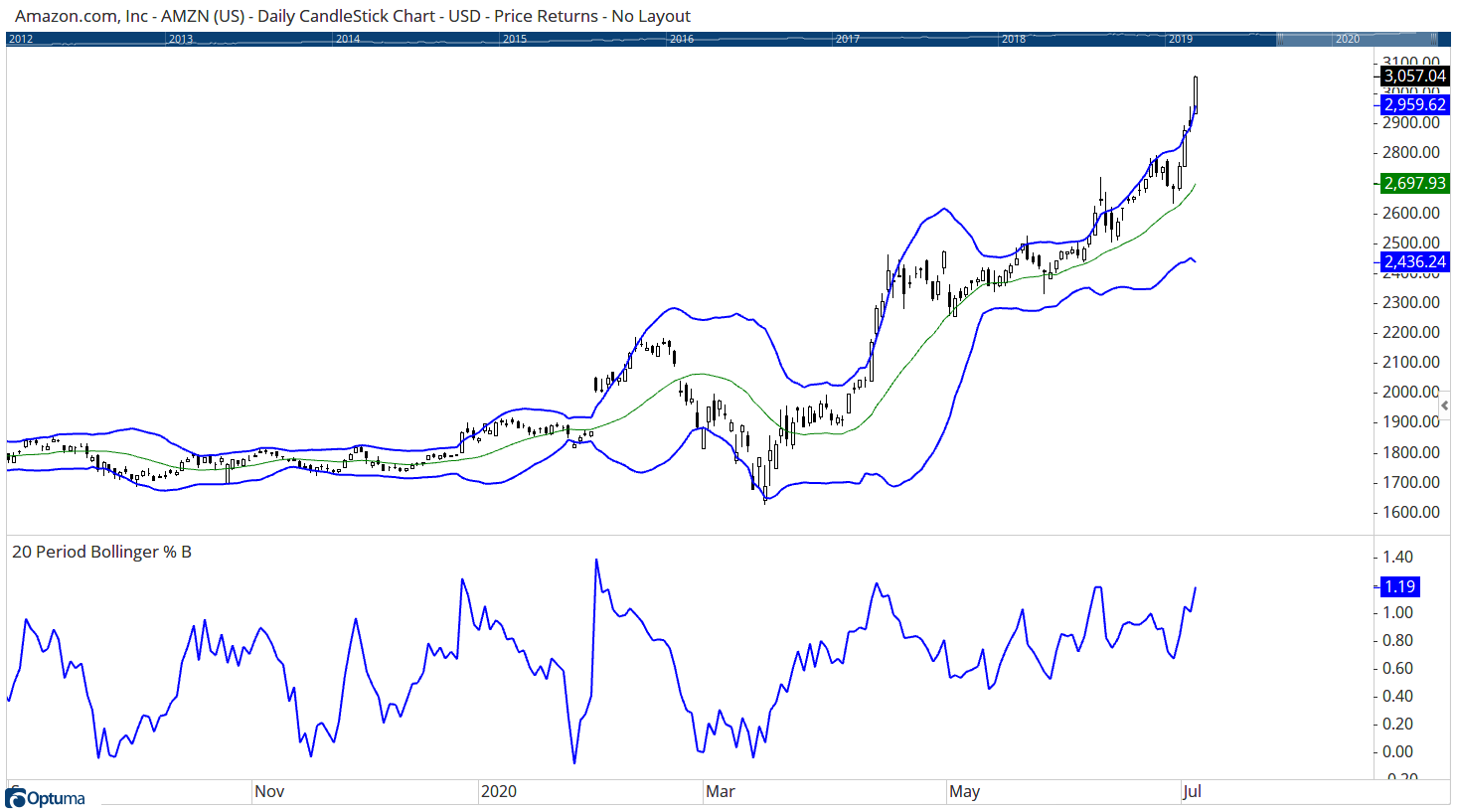The height and width of the screenshot is (812, 1457).
Task: Jump to 2016 in the timeline bar
Action: click(682, 40)
